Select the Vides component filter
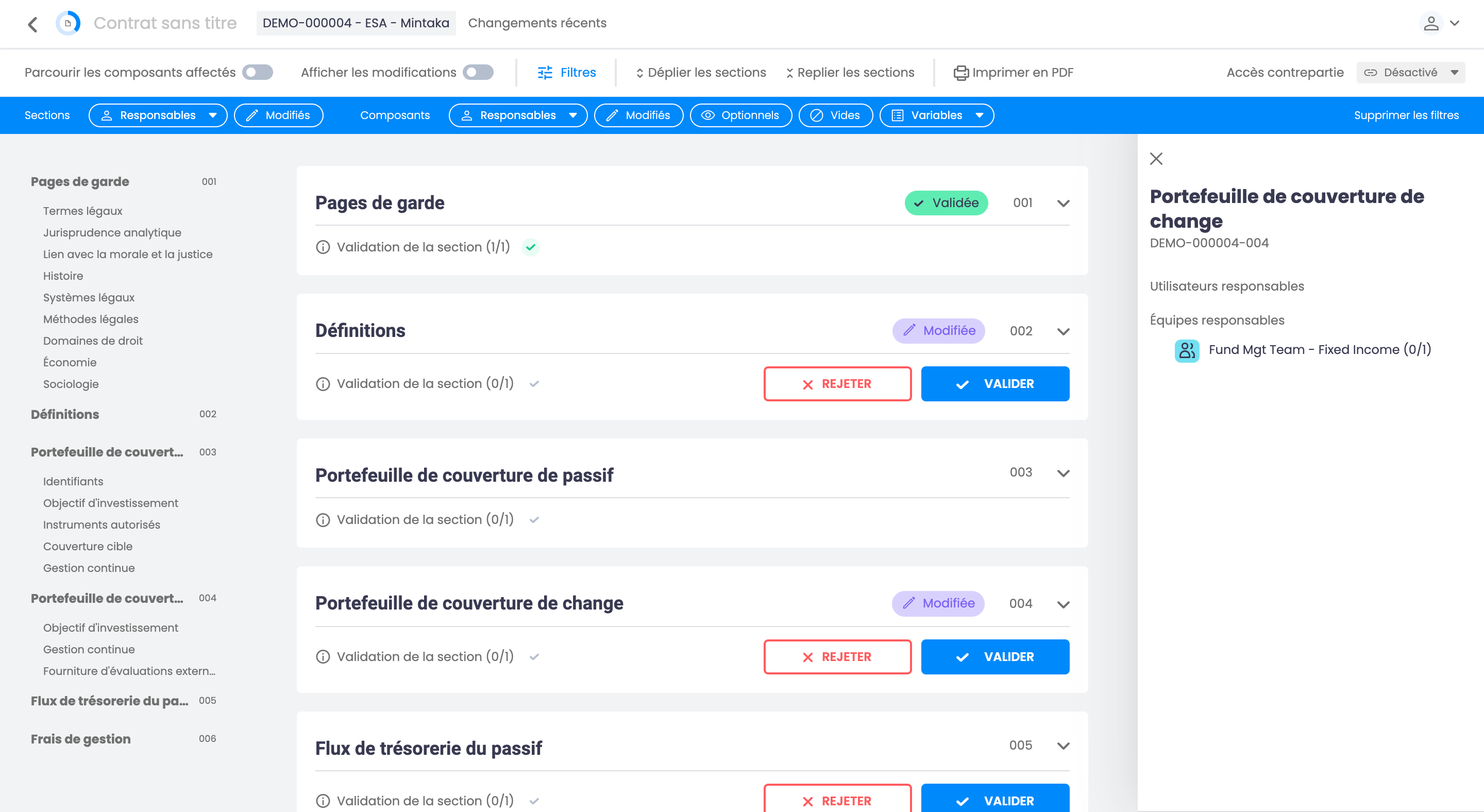 (x=835, y=115)
